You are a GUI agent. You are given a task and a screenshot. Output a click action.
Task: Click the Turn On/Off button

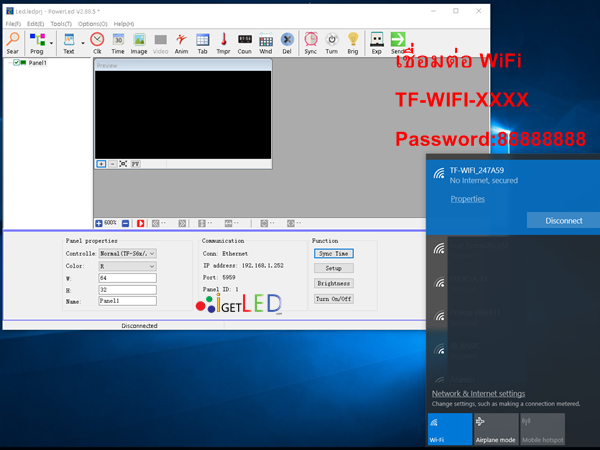334,299
